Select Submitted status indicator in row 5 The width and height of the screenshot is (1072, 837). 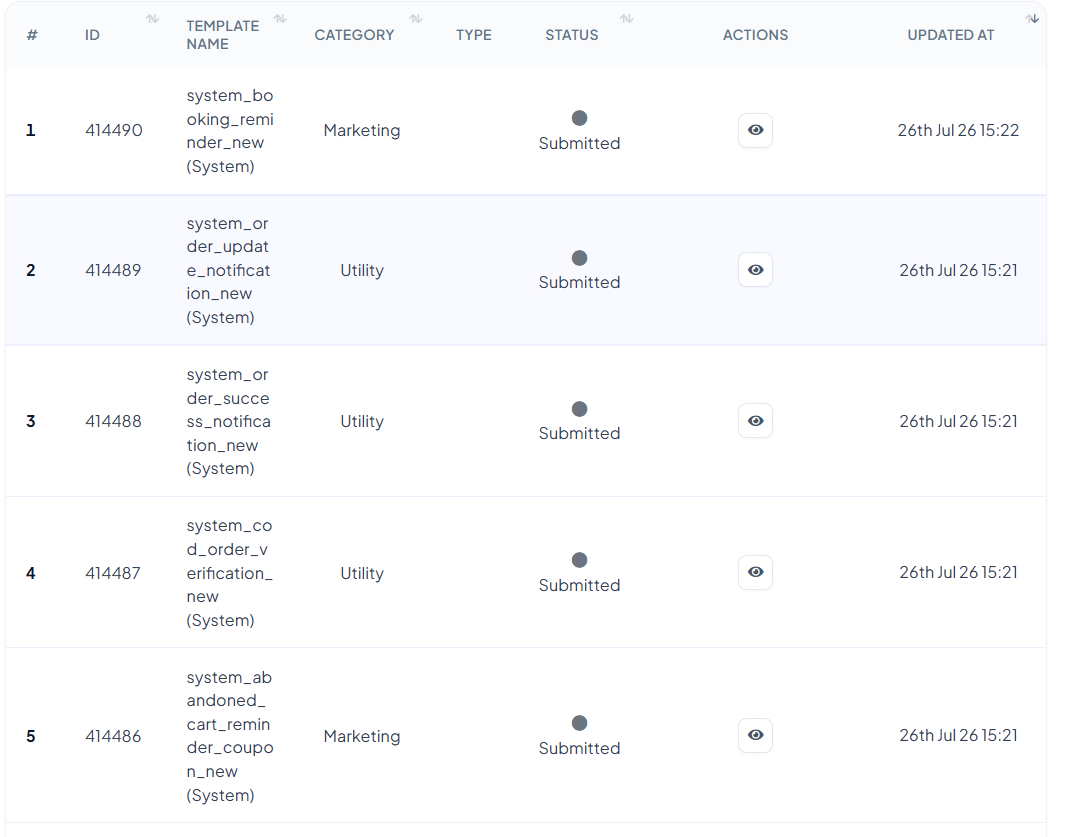pyautogui.click(x=579, y=723)
